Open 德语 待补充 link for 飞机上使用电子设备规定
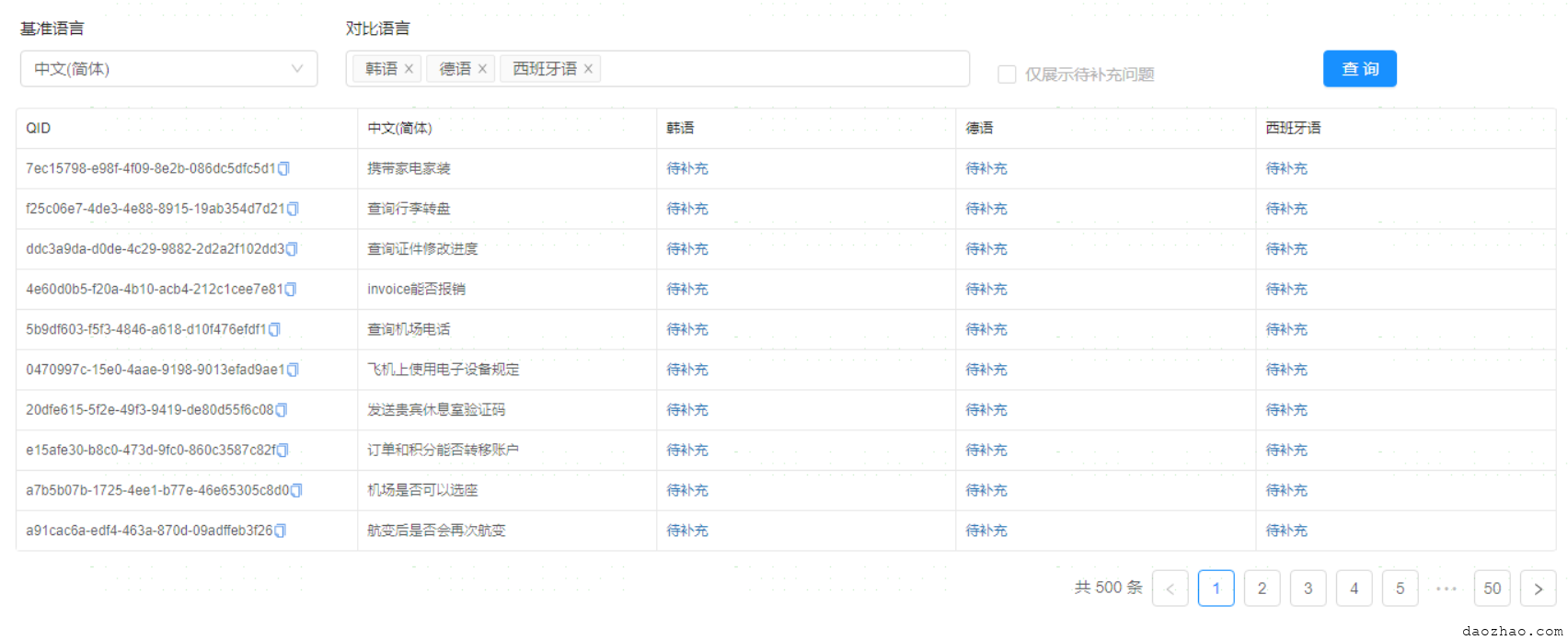This screenshot has width=1568, height=640. click(x=986, y=371)
